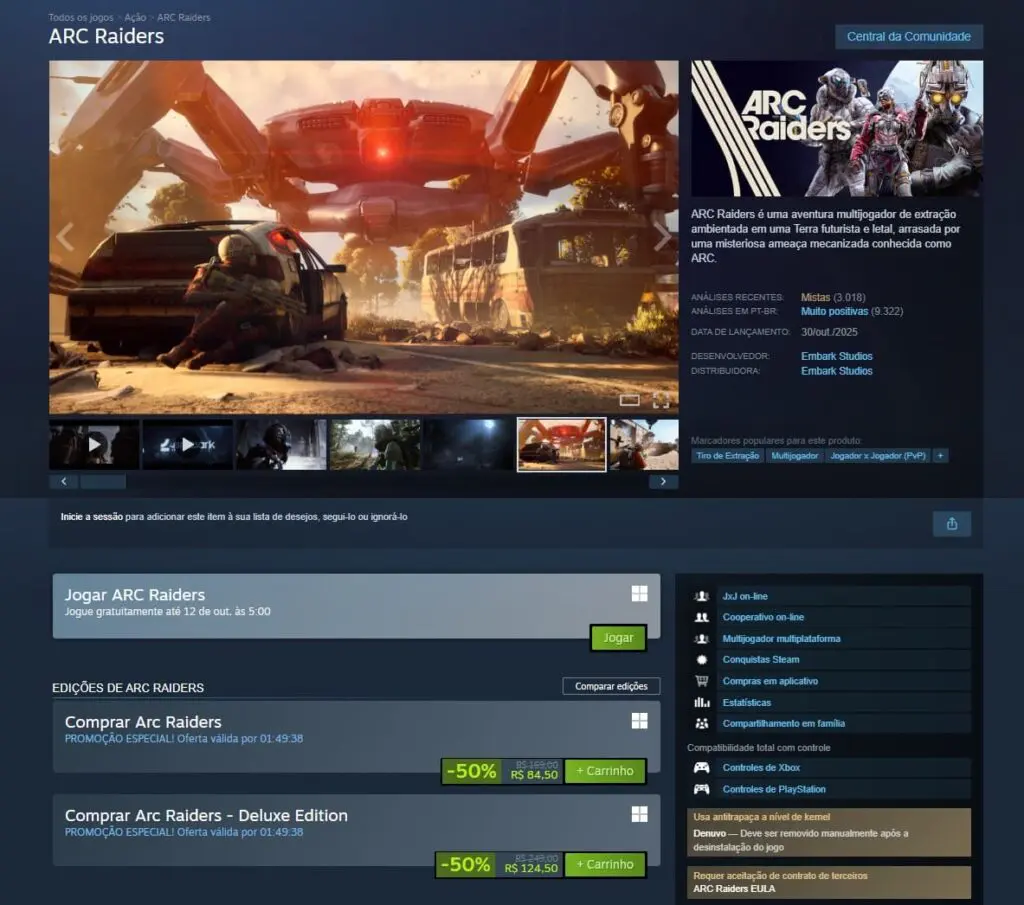1024x905 pixels.
Task: Click the Compartilhamento em família icon
Action: (x=701, y=723)
